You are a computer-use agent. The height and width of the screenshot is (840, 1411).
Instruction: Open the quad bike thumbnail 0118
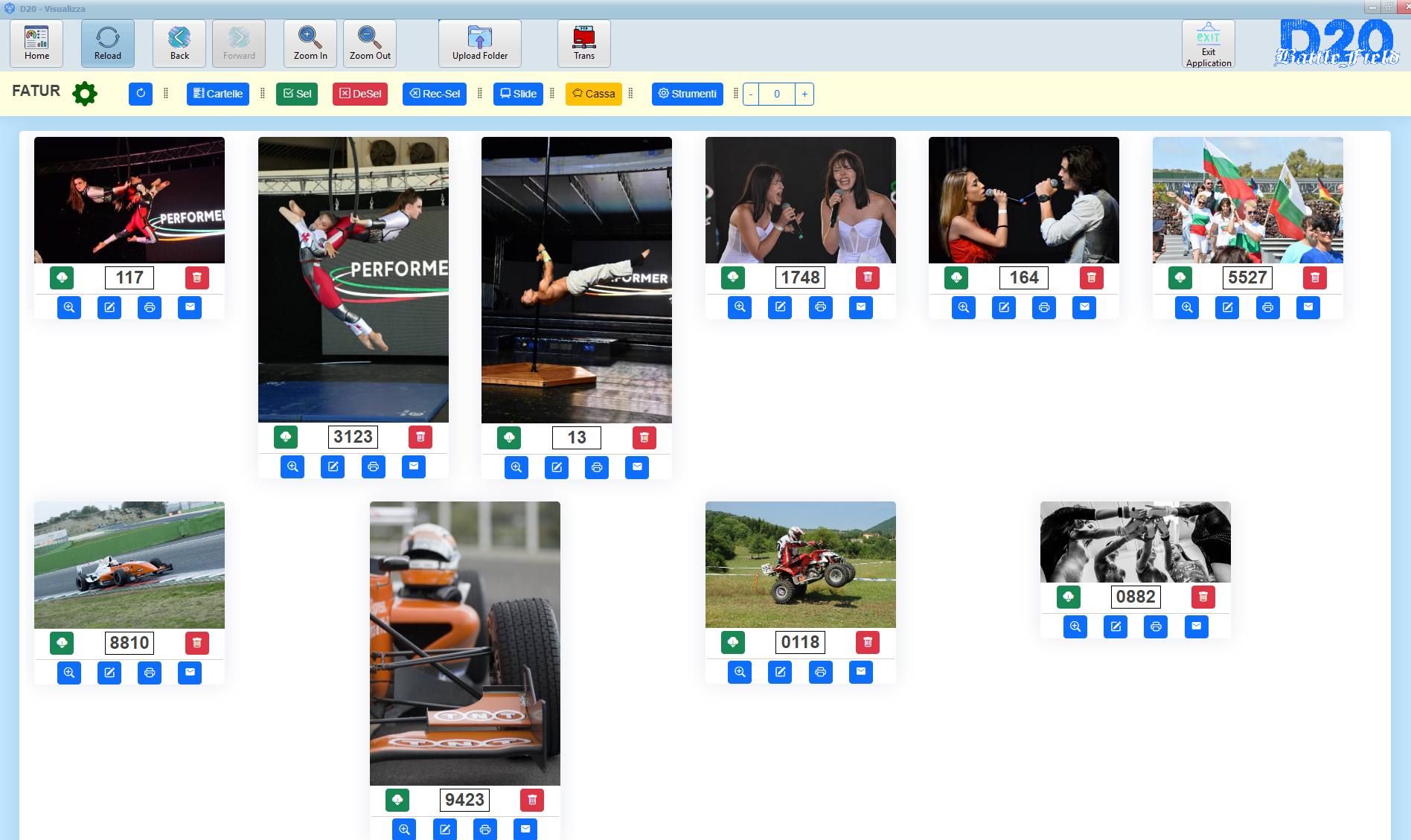point(801,565)
